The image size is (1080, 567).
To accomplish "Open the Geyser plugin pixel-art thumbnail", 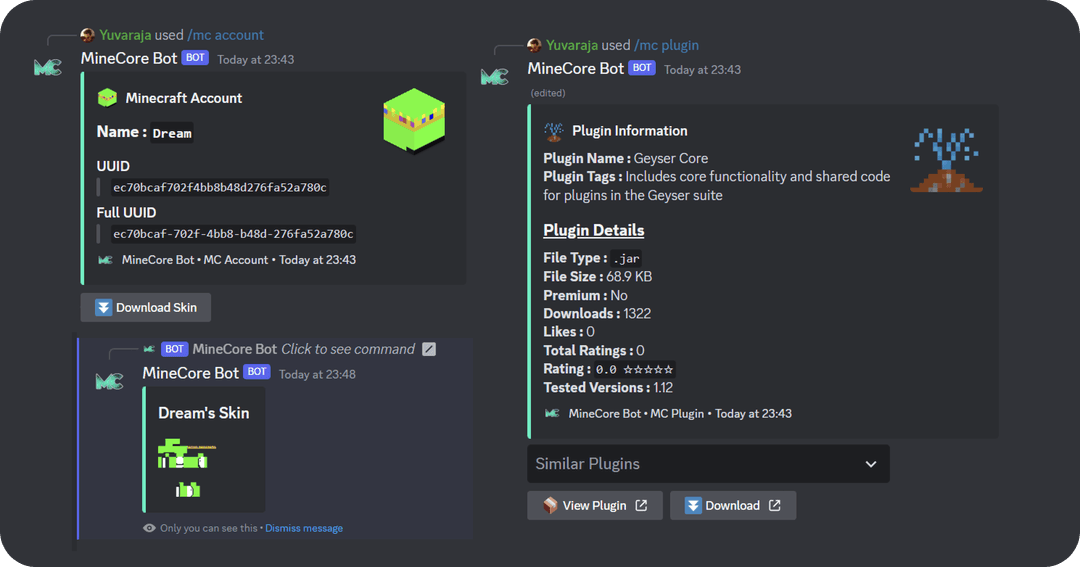I will 946,159.
